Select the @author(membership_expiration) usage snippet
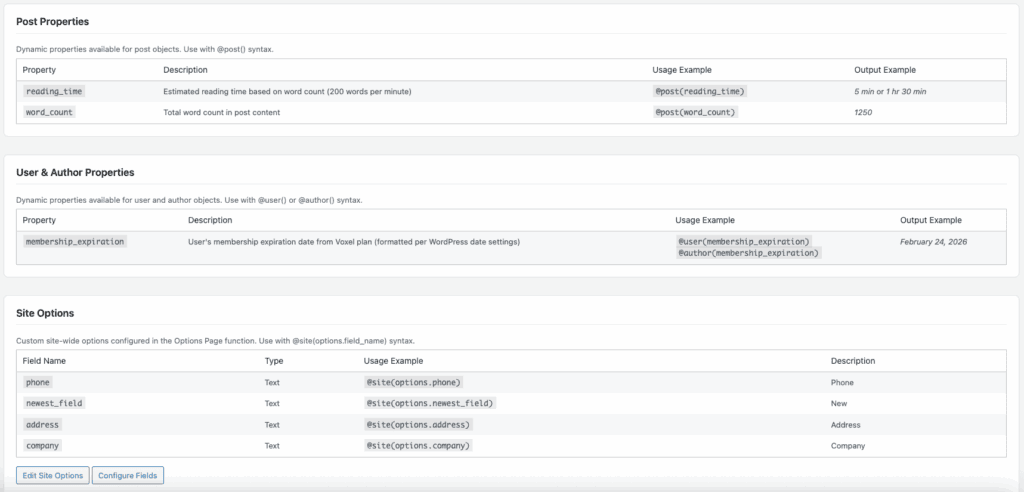This screenshot has height=492, width=1024. [x=748, y=253]
